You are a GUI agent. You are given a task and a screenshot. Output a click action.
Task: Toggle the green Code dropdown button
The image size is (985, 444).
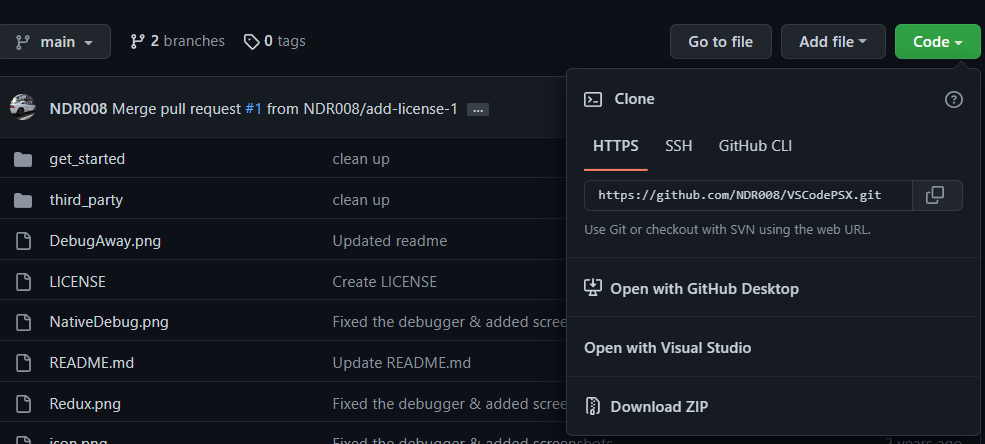pyautogui.click(x=937, y=41)
